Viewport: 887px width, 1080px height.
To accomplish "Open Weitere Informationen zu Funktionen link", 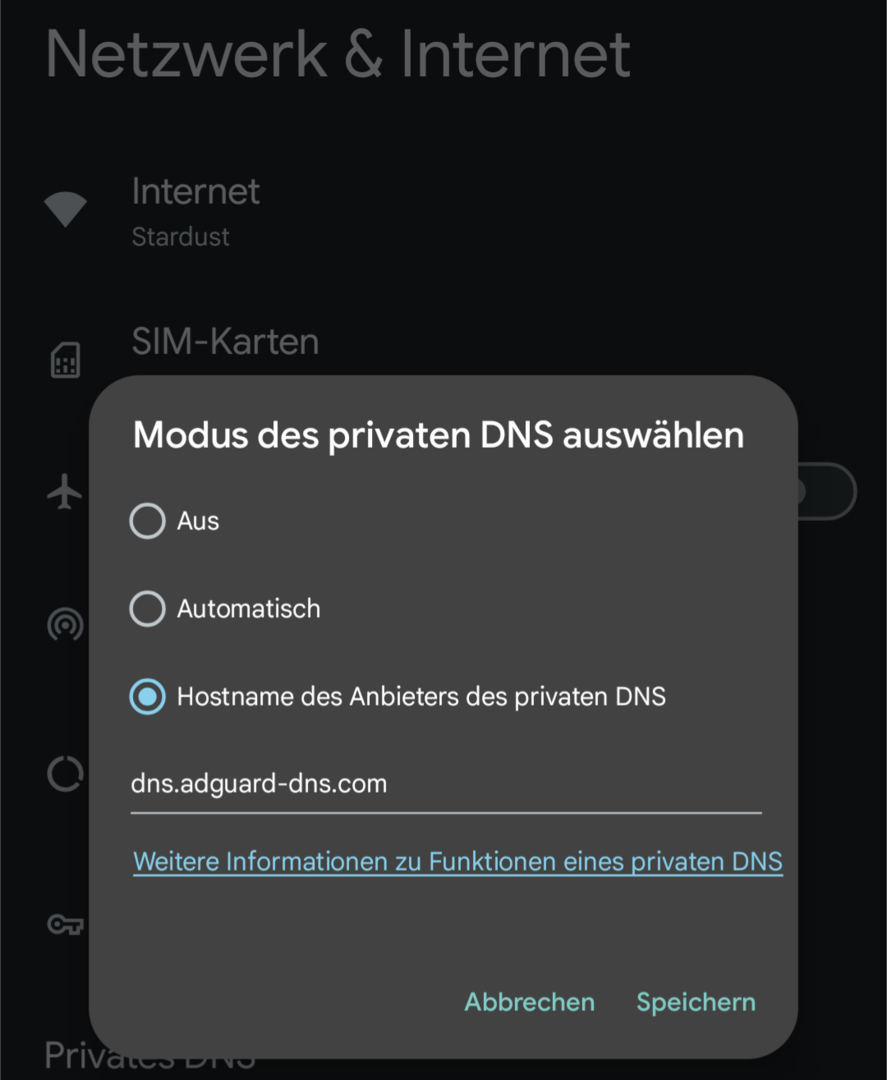I will tap(458, 861).
